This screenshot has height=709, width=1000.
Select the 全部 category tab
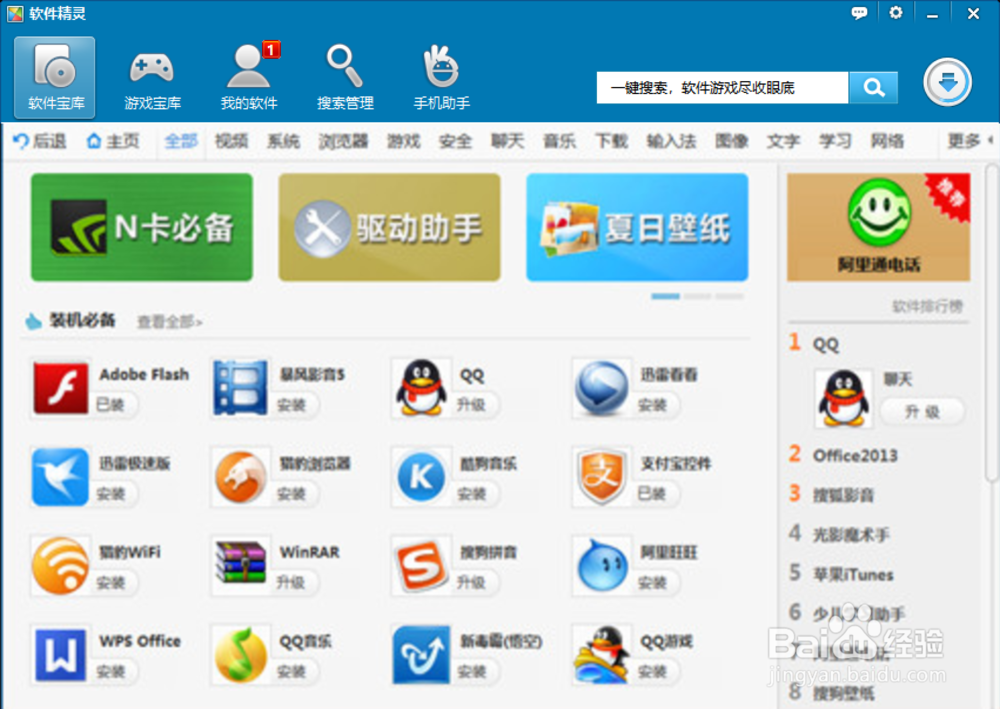pyautogui.click(x=180, y=141)
